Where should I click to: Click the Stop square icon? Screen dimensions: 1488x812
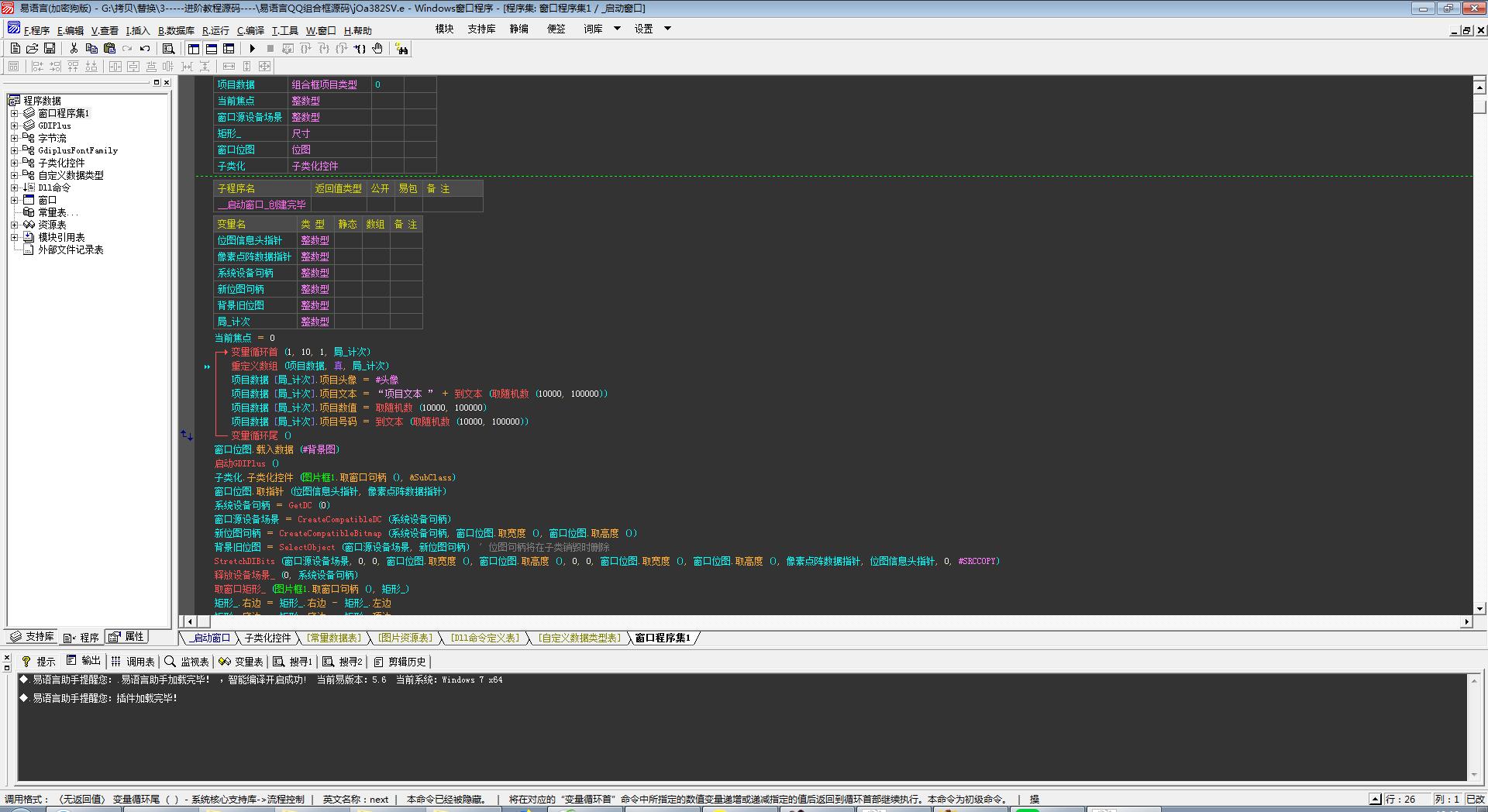pos(270,48)
